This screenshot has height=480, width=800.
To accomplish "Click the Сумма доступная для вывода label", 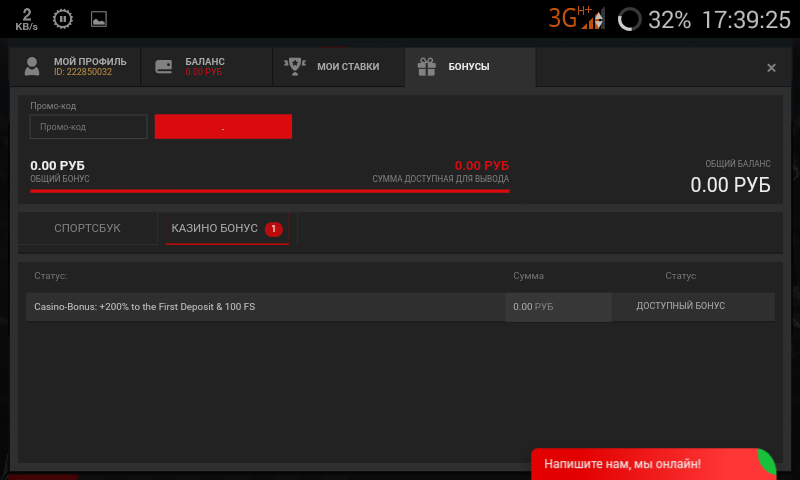I will [x=440, y=179].
